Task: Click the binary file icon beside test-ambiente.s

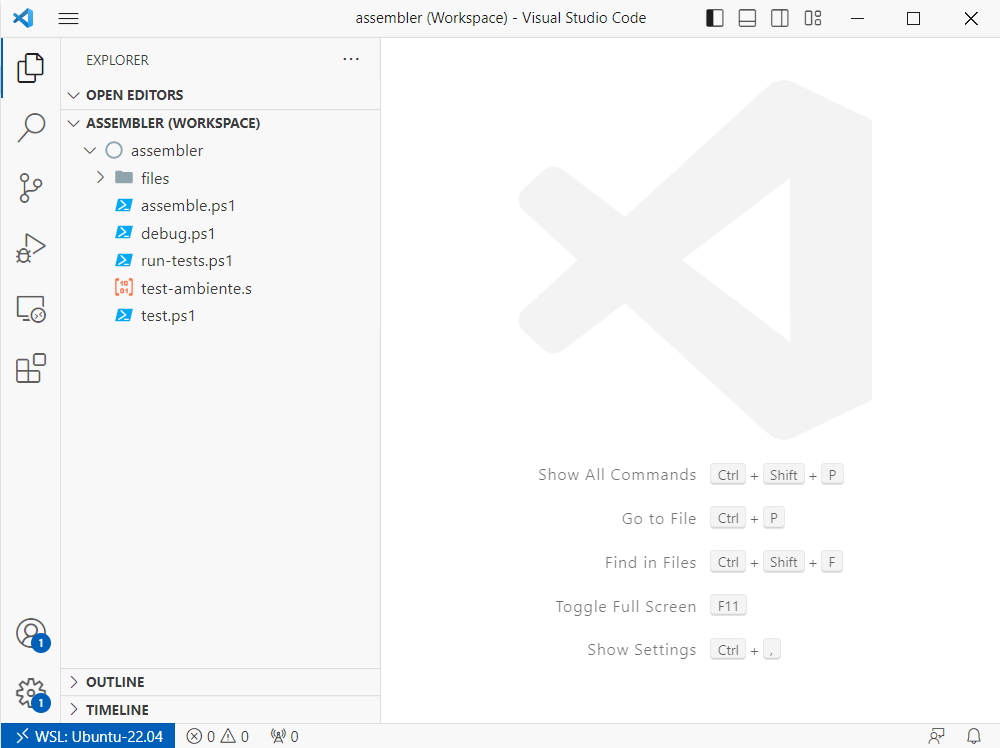Action: click(124, 288)
